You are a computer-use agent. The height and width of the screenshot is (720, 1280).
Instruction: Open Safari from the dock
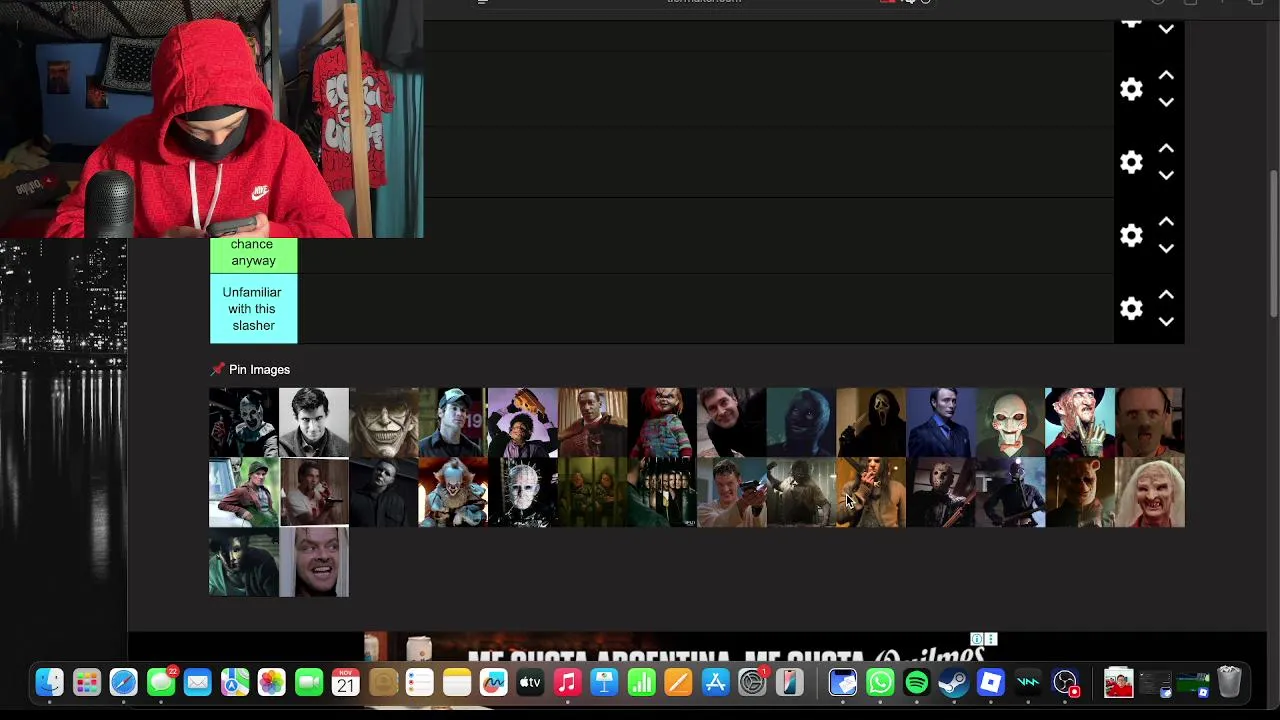(123, 683)
